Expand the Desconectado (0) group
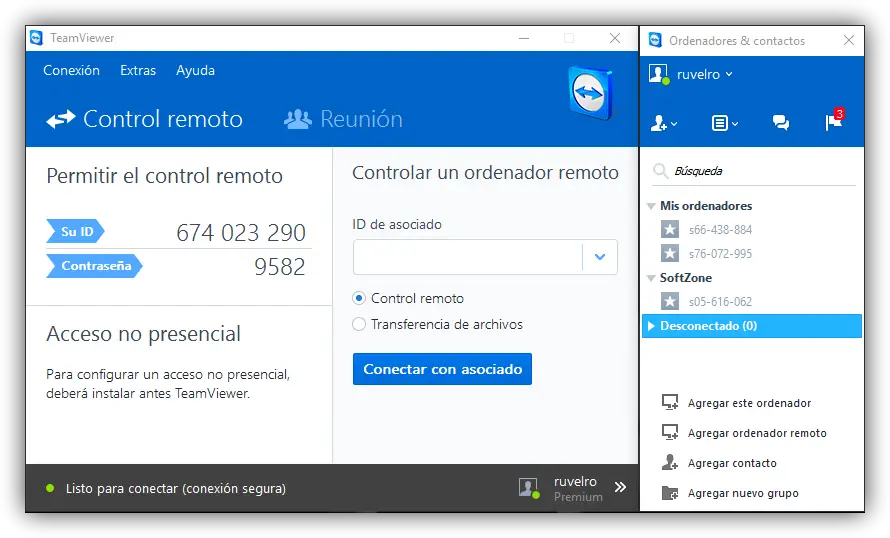This screenshot has height=538, width=890. pyautogui.click(x=652, y=326)
